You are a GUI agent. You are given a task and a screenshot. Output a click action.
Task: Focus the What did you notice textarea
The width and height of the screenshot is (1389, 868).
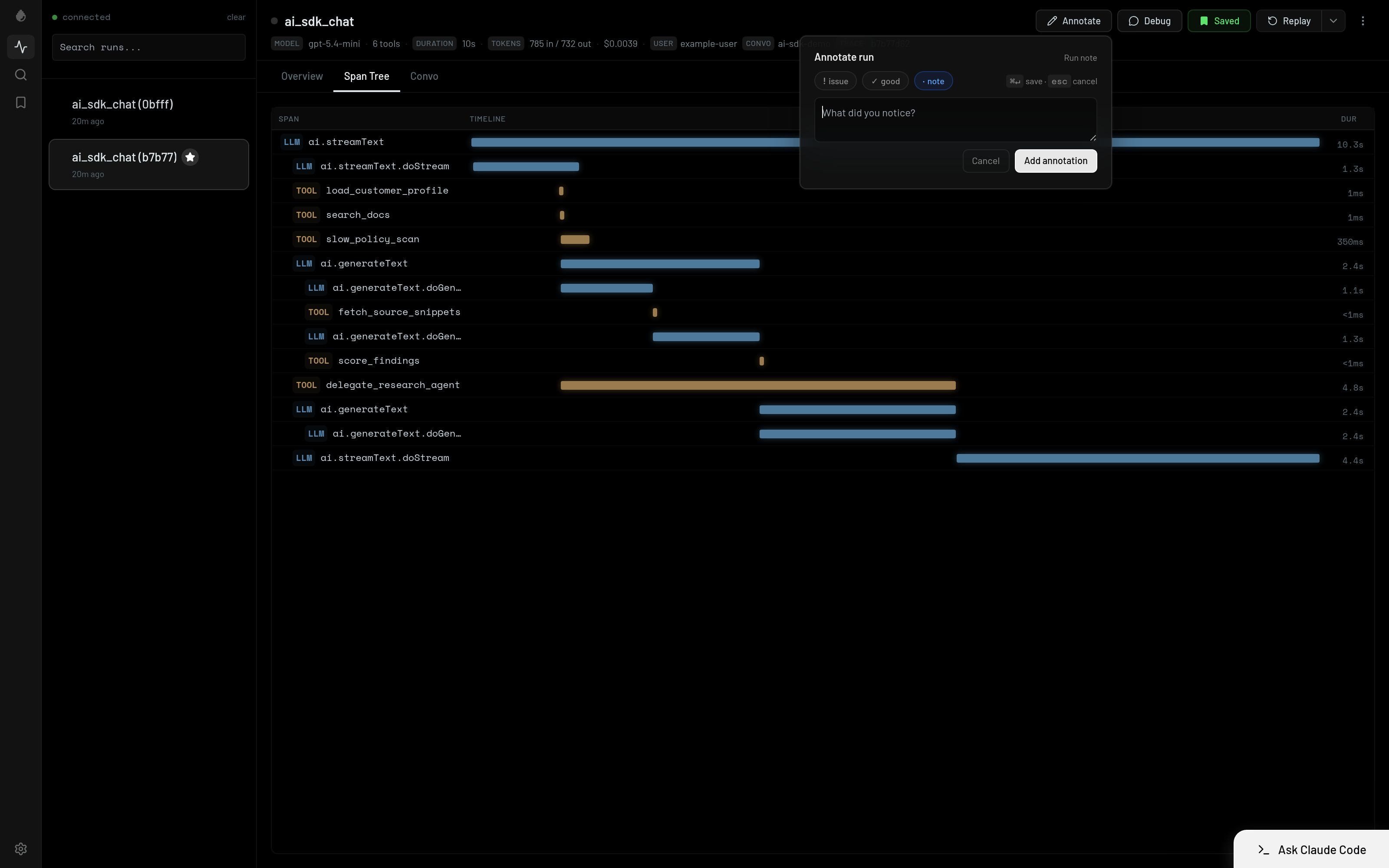coord(955,119)
